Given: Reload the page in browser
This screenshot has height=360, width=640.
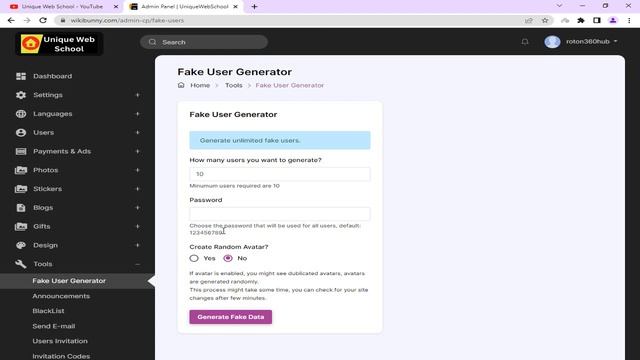Looking at the screenshot, I should pyautogui.click(x=43, y=20).
